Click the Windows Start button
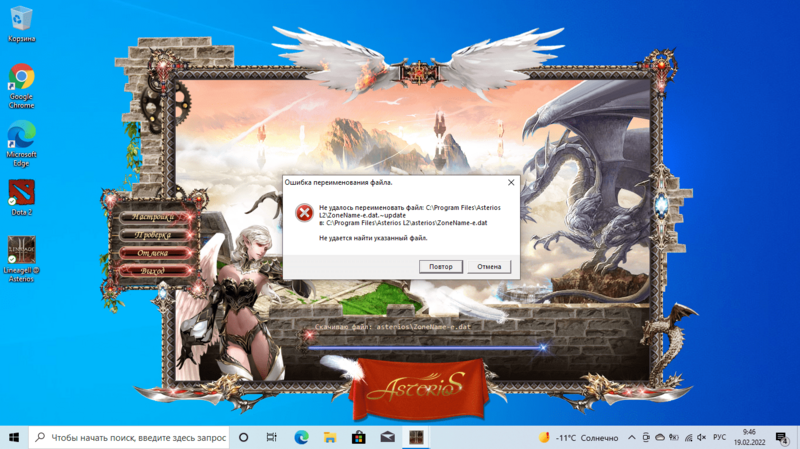This screenshot has width=800, height=449. (14, 438)
